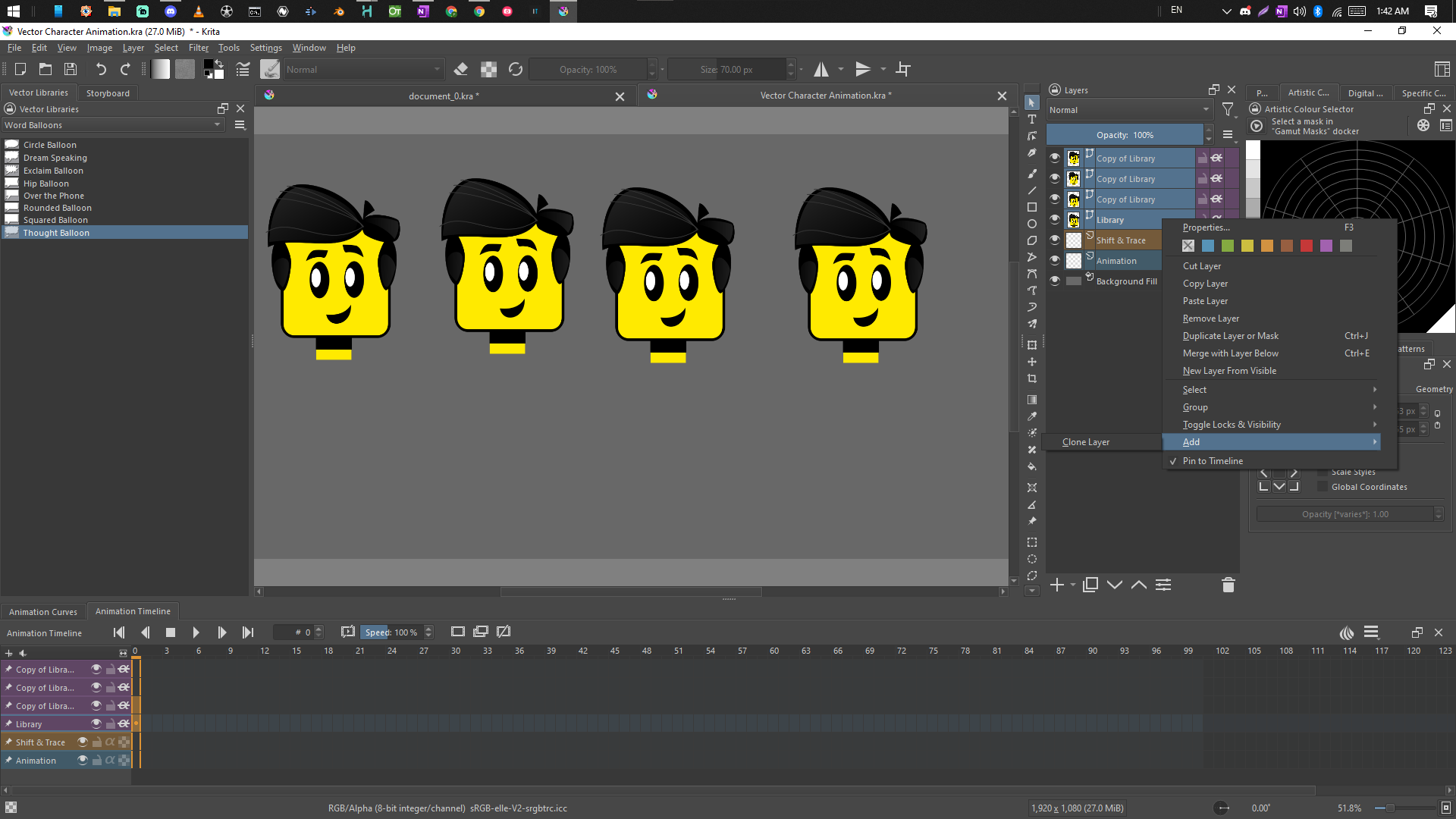This screenshot has height=819, width=1456.
Task: Open the layer blending mode Normal dropdown
Action: pyautogui.click(x=1128, y=110)
